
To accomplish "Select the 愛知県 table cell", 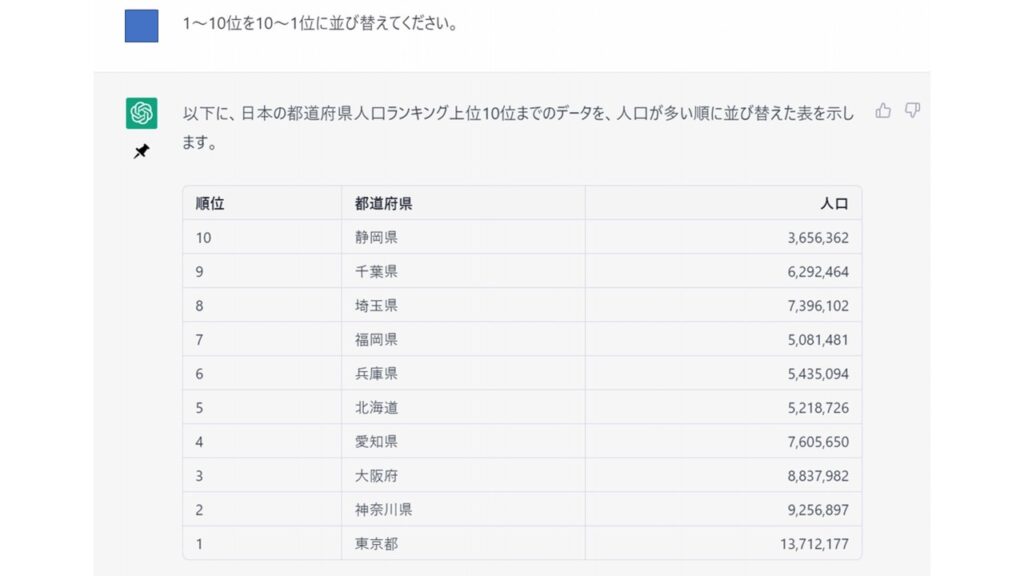I will (x=377, y=442).
